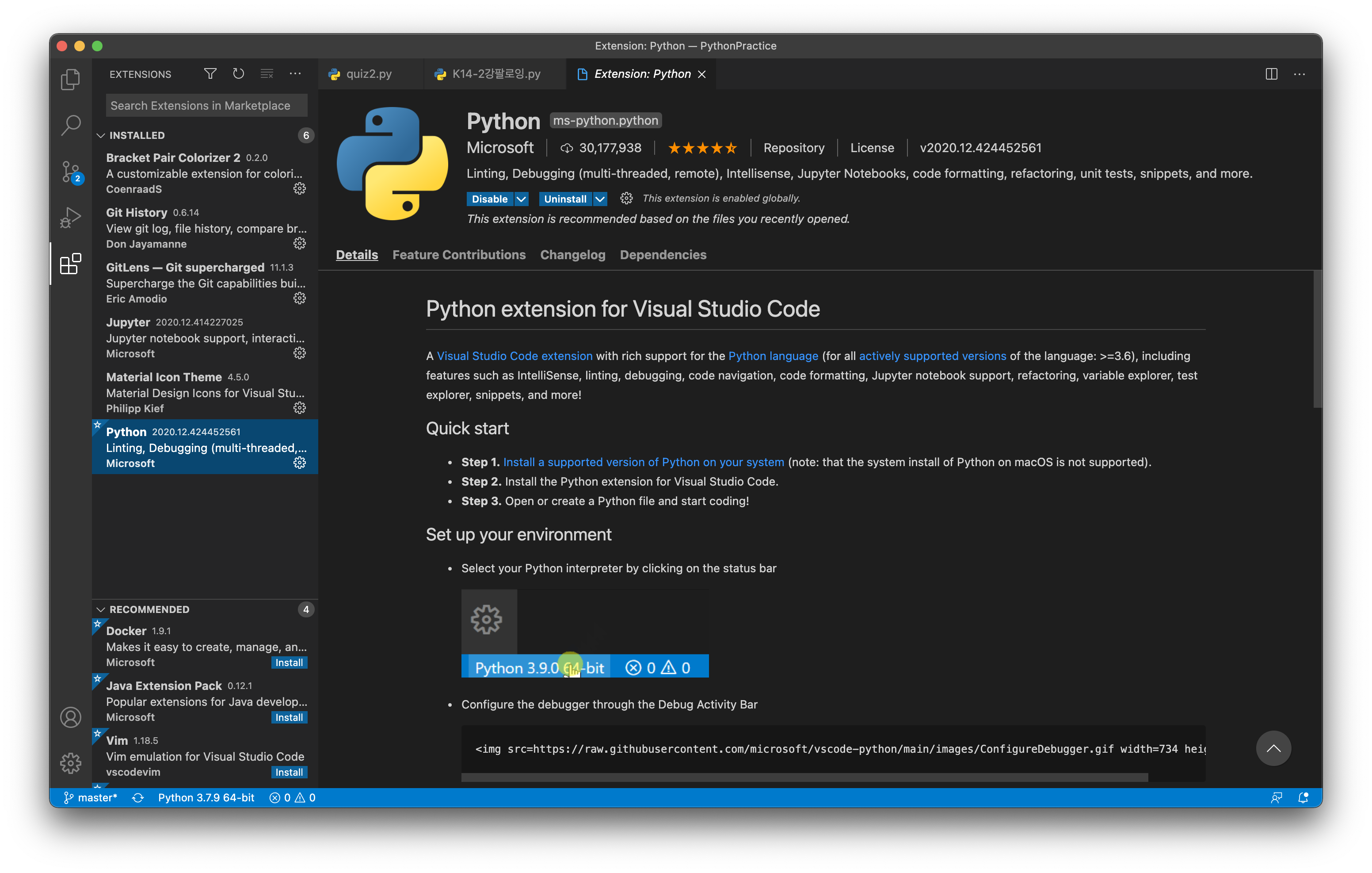
Task: Open manage gear next to Uninstall button
Action: click(x=626, y=199)
